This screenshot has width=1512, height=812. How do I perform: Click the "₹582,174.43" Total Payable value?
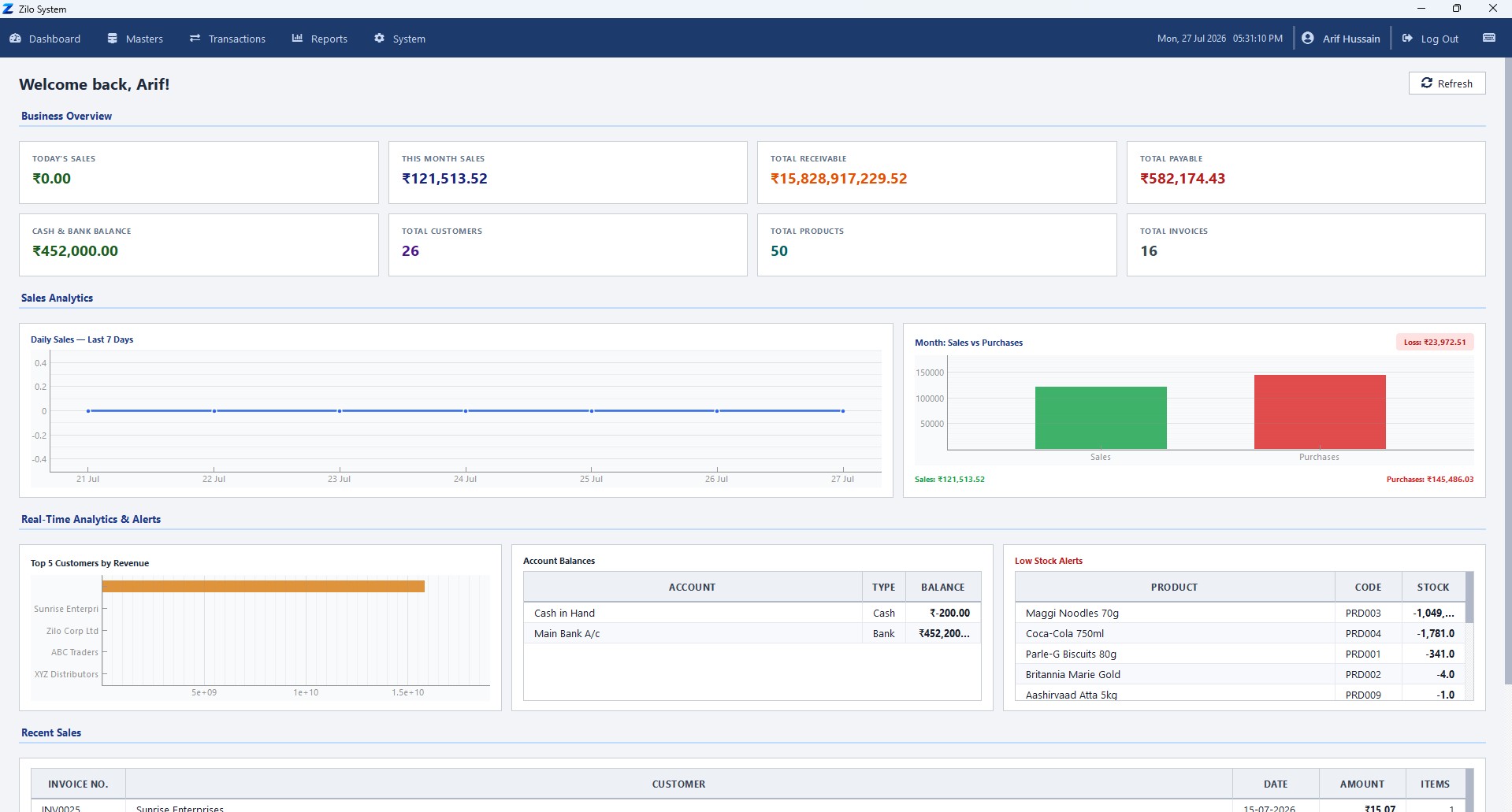click(1183, 179)
